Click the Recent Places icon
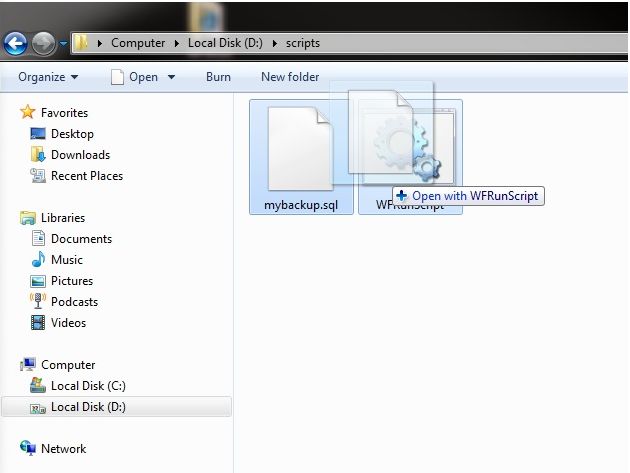Viewport: 630px width, 473px height. click(x=38, y=176)
